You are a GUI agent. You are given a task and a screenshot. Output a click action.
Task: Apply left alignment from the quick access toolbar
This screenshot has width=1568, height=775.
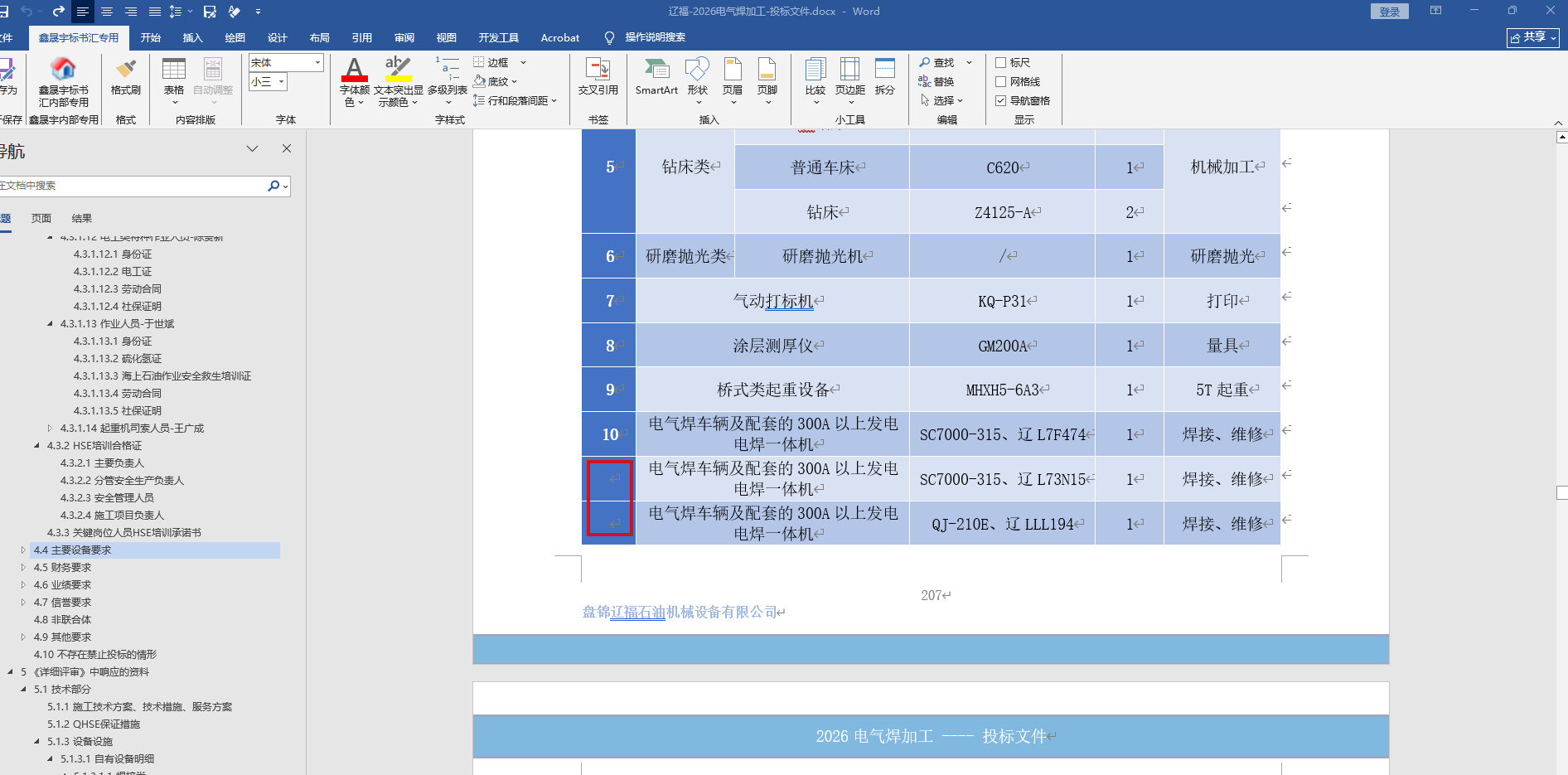pos(83,12)
